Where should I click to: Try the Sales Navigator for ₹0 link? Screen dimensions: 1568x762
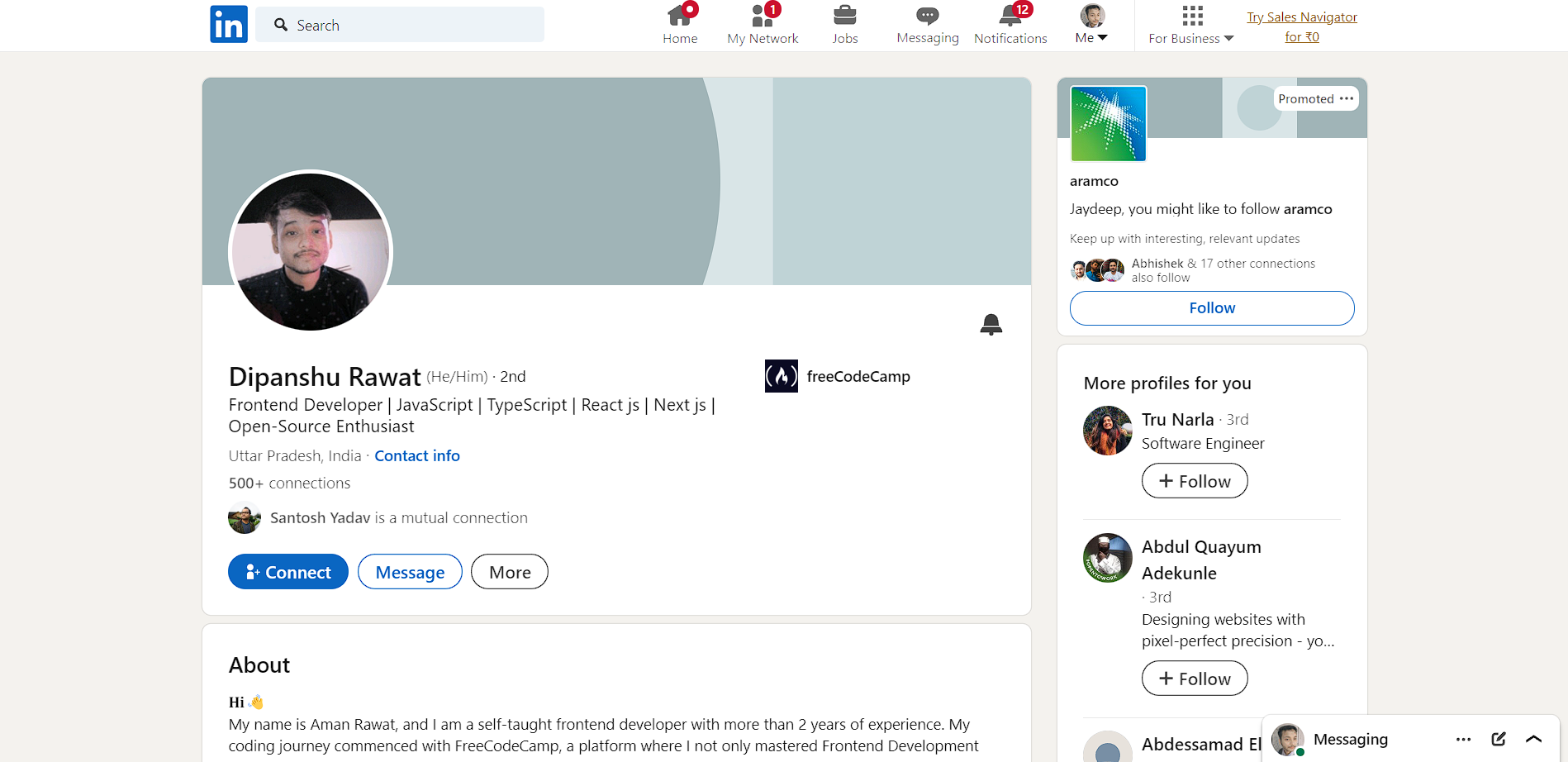pyautogui.click(x=1302, y=26)
